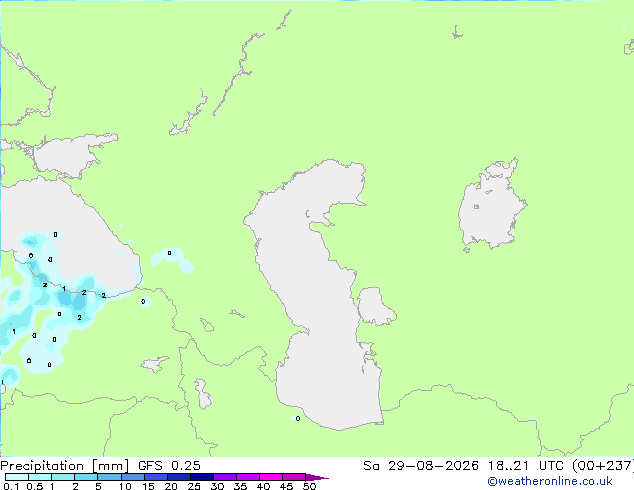Click the "25" legend scale label
The image size is (634, 490).
(194, 486)
